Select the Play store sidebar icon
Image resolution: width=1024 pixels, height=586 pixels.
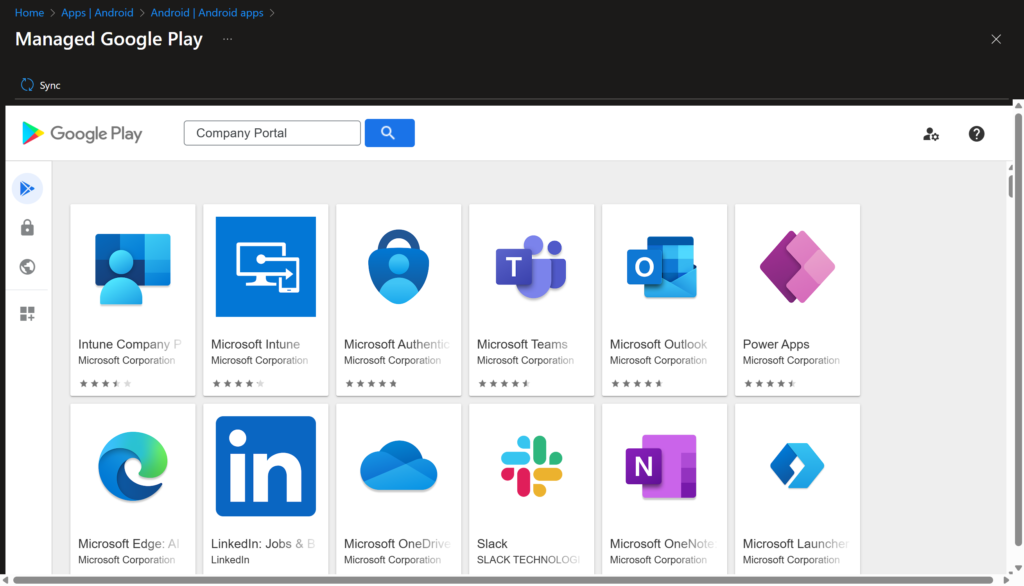click(27, 189)
